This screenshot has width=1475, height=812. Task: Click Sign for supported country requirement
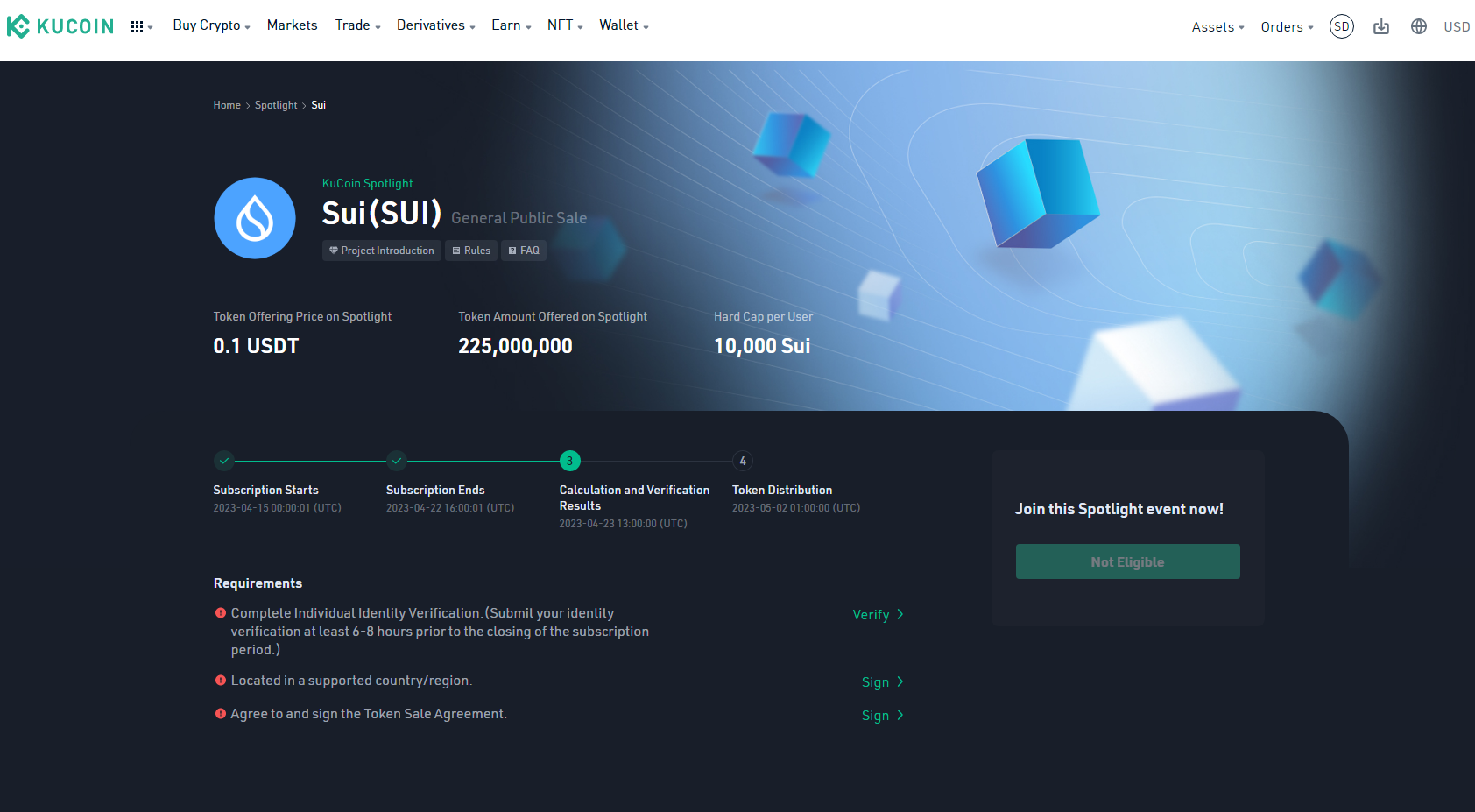[882, 682]
